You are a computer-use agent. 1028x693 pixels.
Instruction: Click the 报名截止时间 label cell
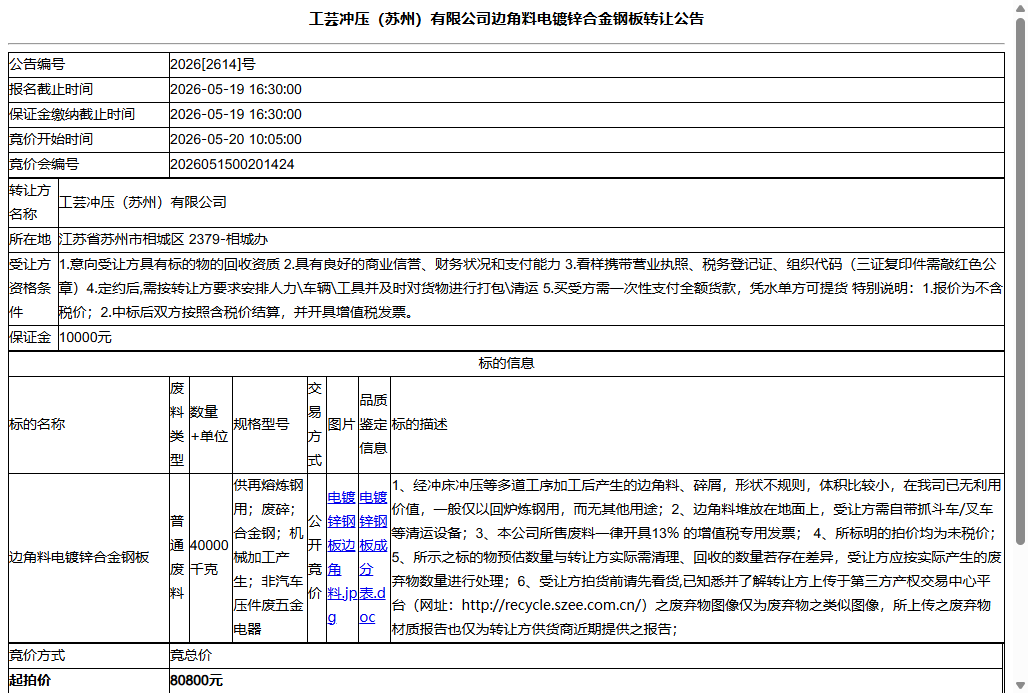coord(89,90)
